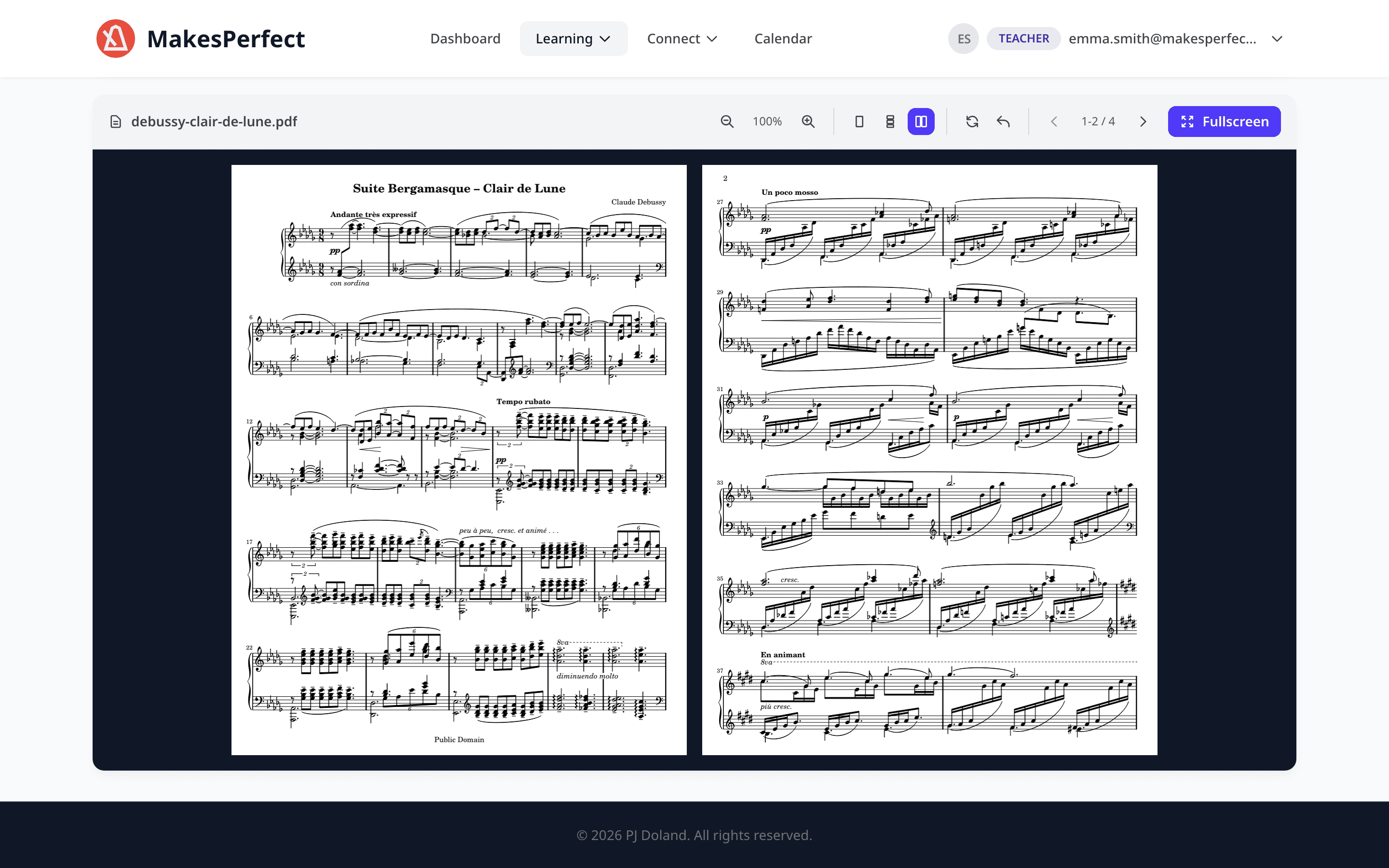Zoom in the sheet music
Image resolution: width=1389 pixels, height=868 pixels.
(808, 122)
